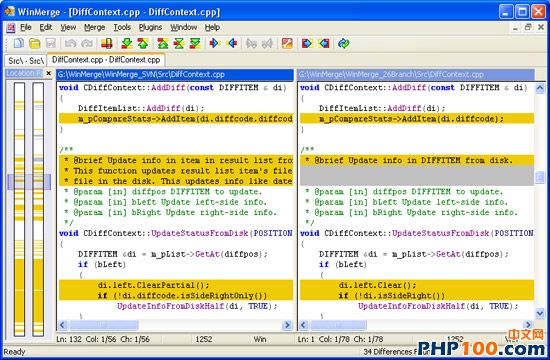Image resolution: width=550 pixels, height=360 pixels.
Task: Open the Window menu
Action: click(x=183, y=27)
